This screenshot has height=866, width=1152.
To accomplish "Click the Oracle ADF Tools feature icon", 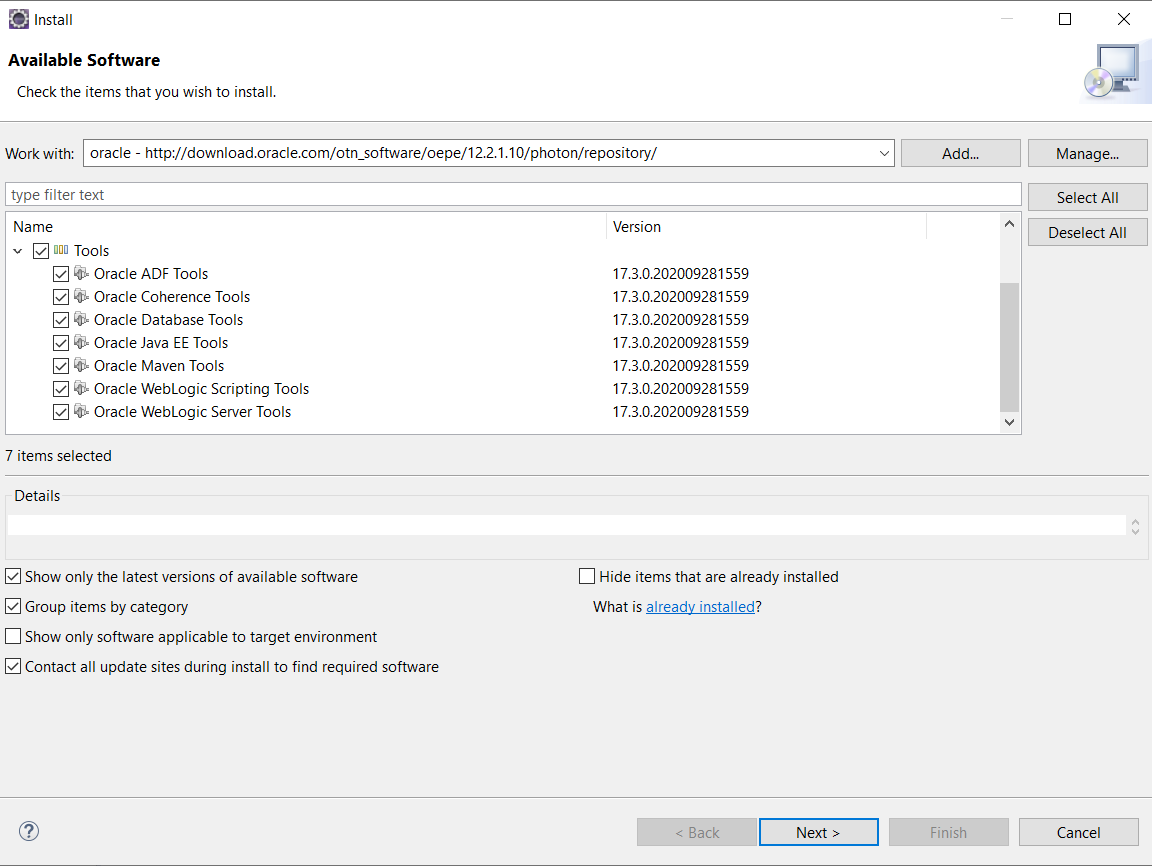I will 82,273.
